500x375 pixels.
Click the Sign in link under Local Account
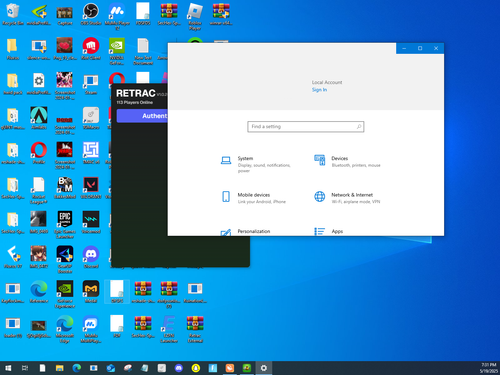pos(319,90)
